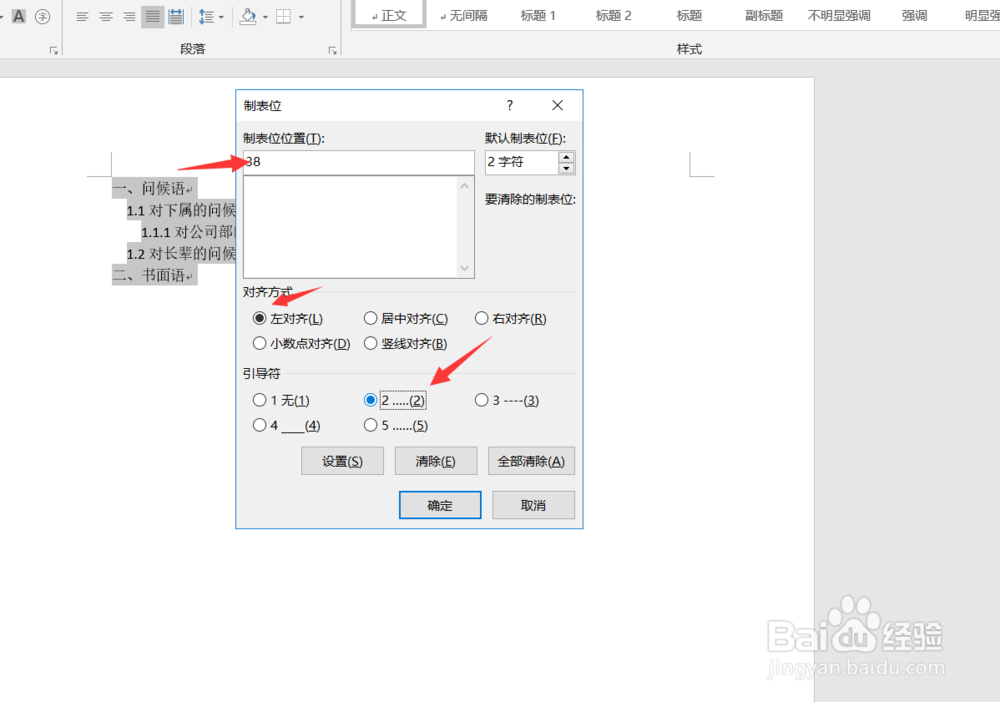Open the line spacing dropdown arrow
Viewport: 1000px width, 702px height.
(220, 17)
